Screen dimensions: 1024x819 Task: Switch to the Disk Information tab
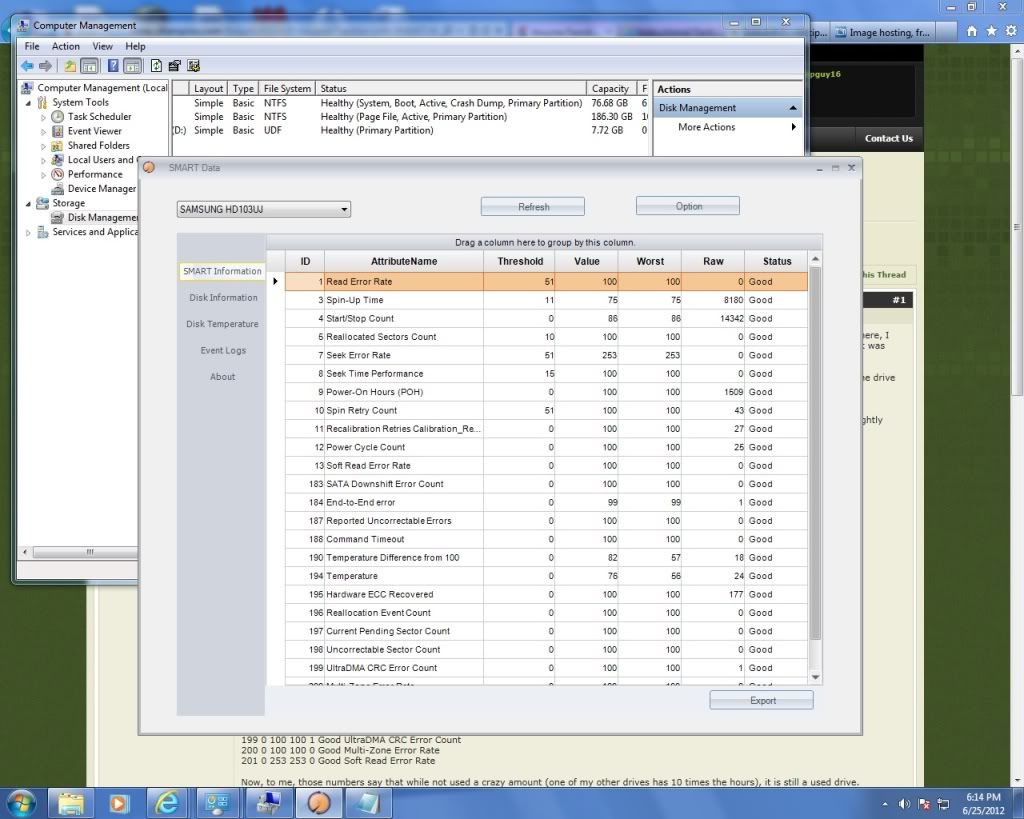pyautogui.click(x=223, y=298)
